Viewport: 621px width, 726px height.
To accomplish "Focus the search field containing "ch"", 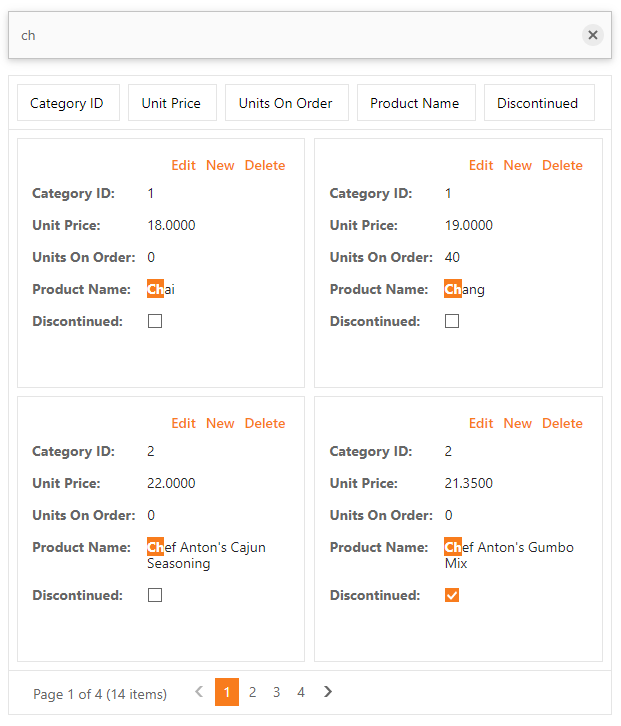I will coord(294,35).
